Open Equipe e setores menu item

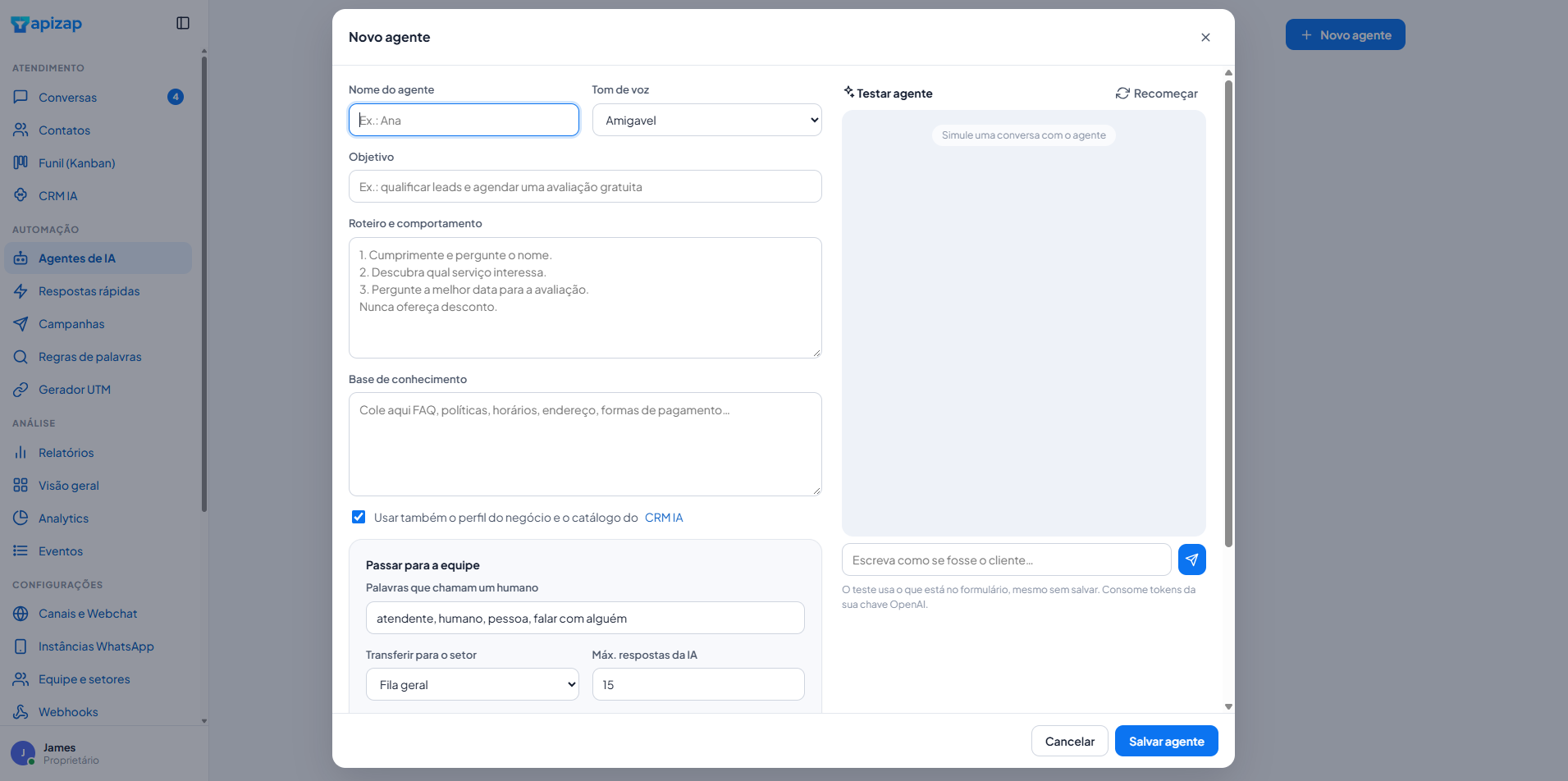[x=98, y=678]
